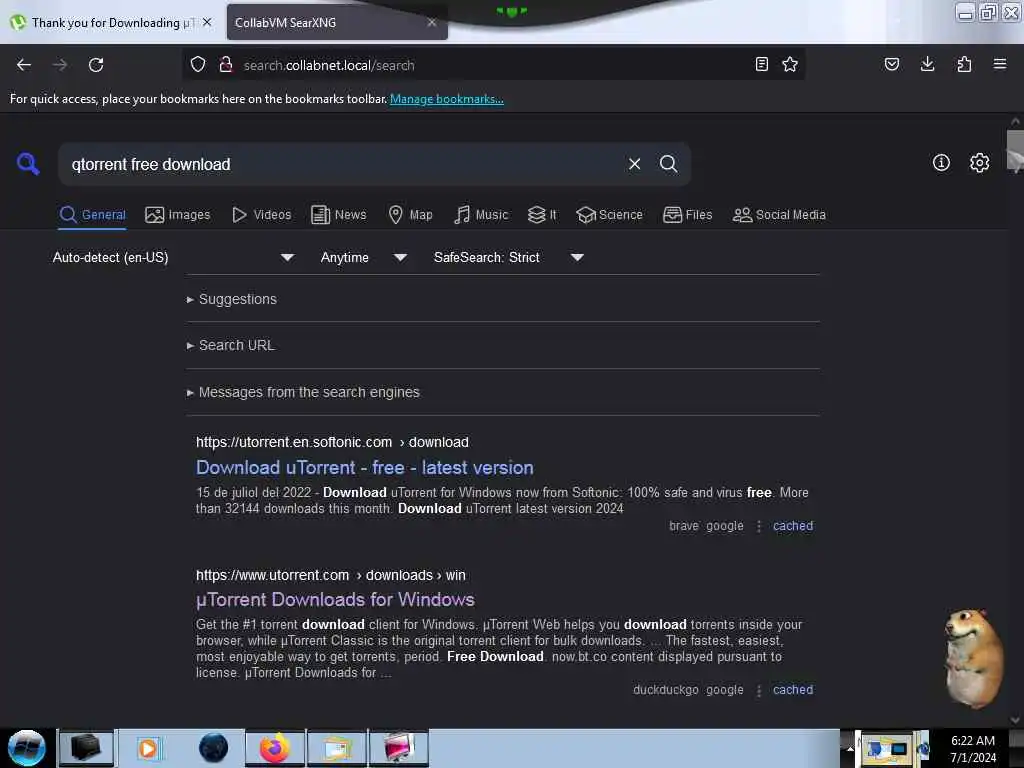Viewport: 1024px width, 768px height.
Task: Open the SafeSearch Strict dropdown
Action: (x=508, y=257)
